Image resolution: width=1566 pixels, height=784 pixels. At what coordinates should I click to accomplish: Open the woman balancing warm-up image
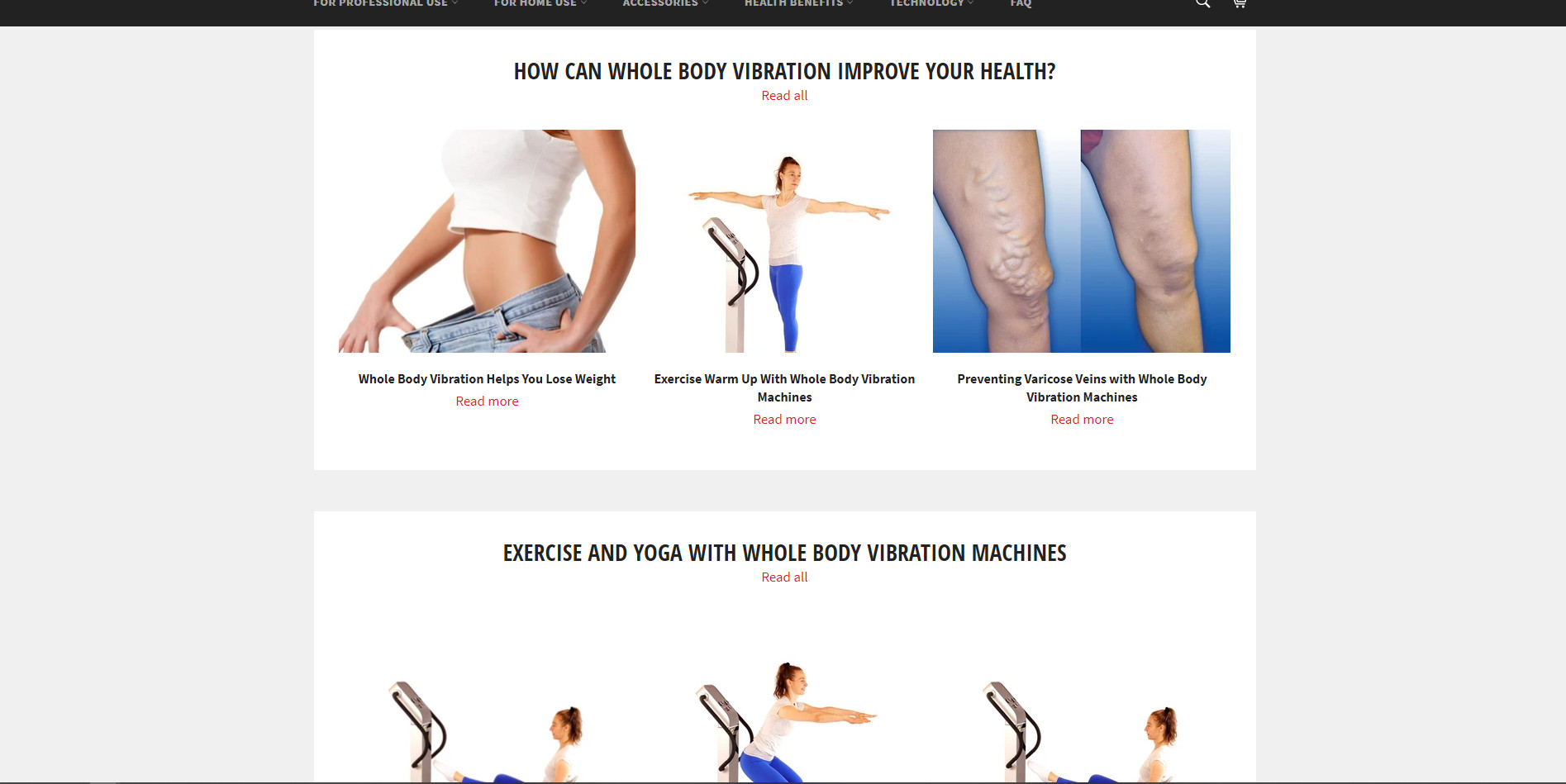[x=784, y=241]
